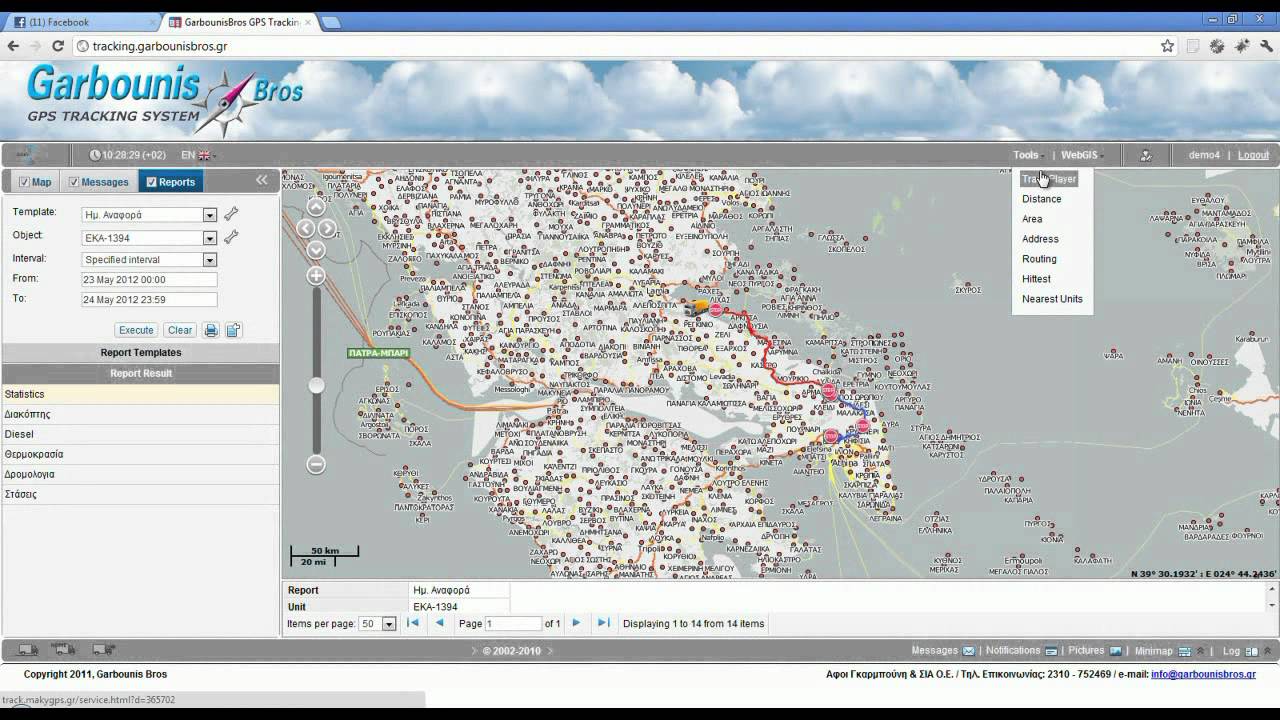1280x720 pixels.
Task: Toggle the Minimap icon in bottom bar
Action: (x=1185, y=651)
